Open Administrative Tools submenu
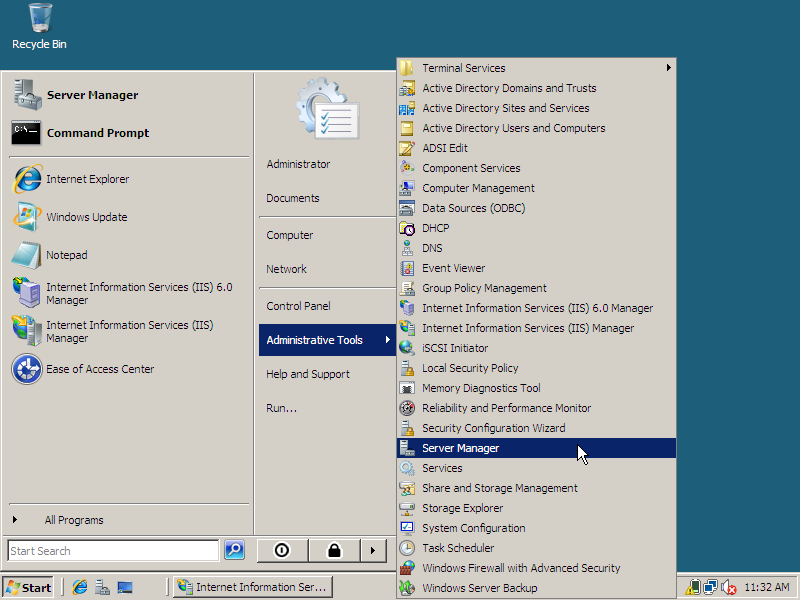Screen dimensions: 800x600 (327, 340)
